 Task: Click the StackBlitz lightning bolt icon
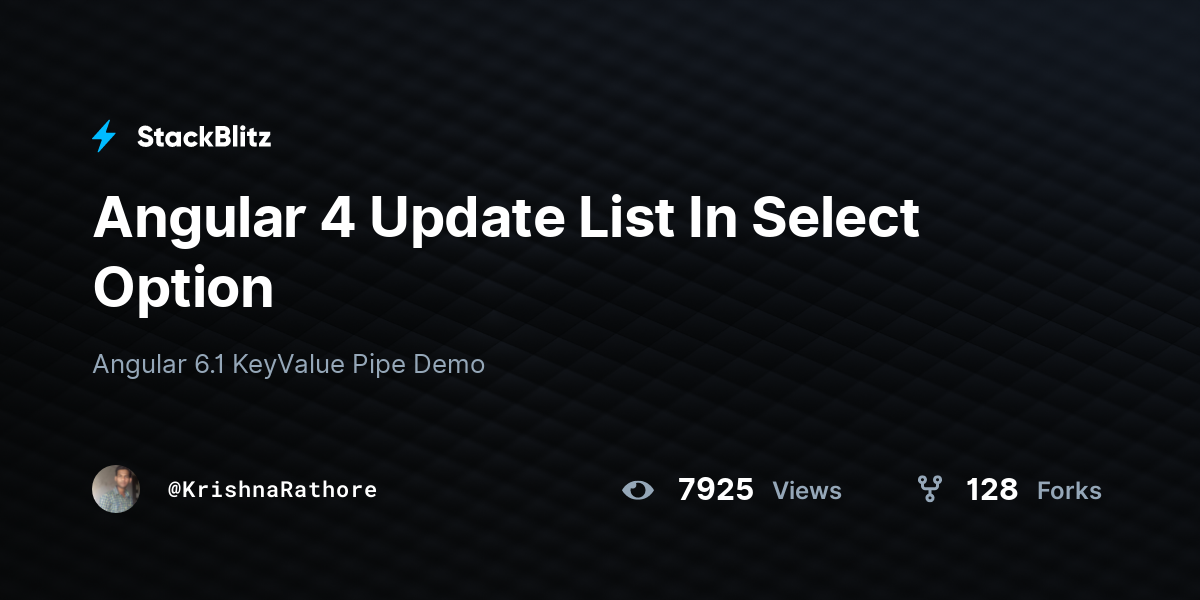click(104, 137)
